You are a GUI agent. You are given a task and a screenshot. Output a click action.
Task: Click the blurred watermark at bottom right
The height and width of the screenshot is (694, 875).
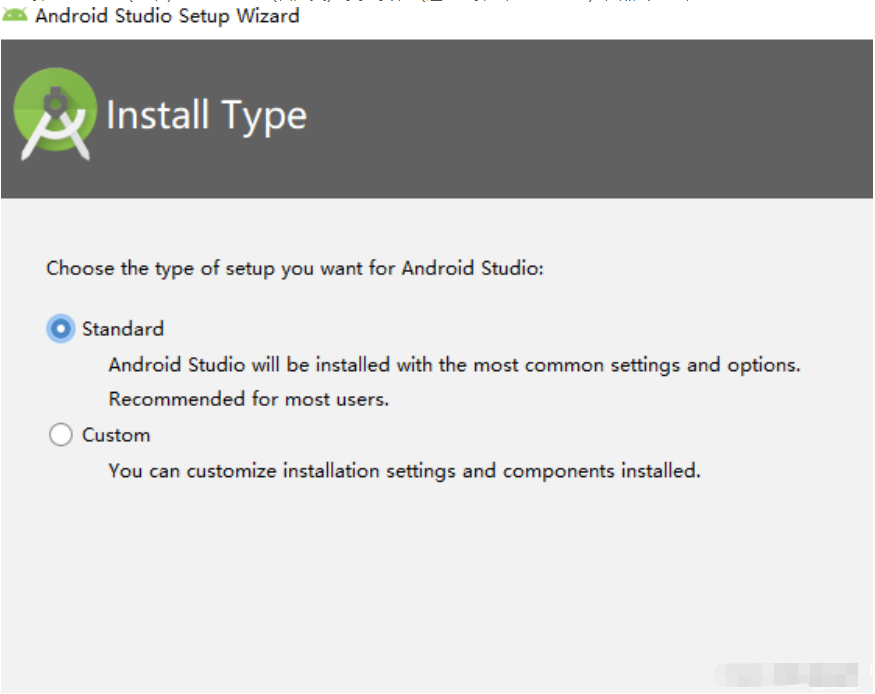[790, 675]
